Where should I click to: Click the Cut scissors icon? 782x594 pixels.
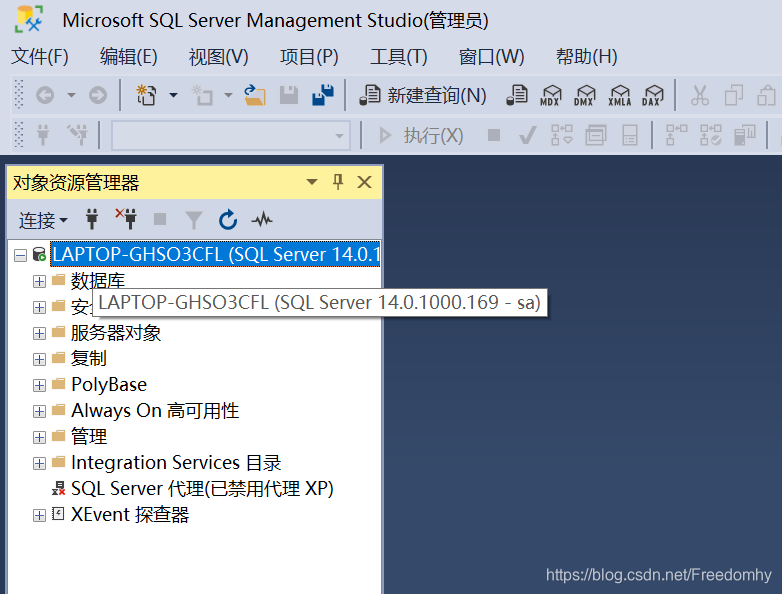(700, 95)
